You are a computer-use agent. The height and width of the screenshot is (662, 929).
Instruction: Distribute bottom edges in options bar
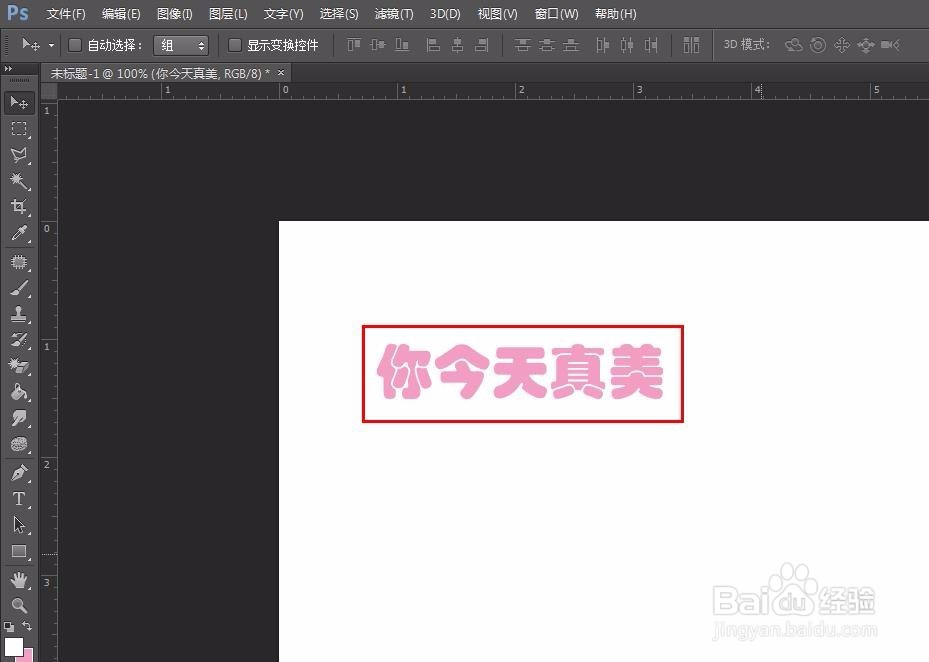click(x=571, y=45)
